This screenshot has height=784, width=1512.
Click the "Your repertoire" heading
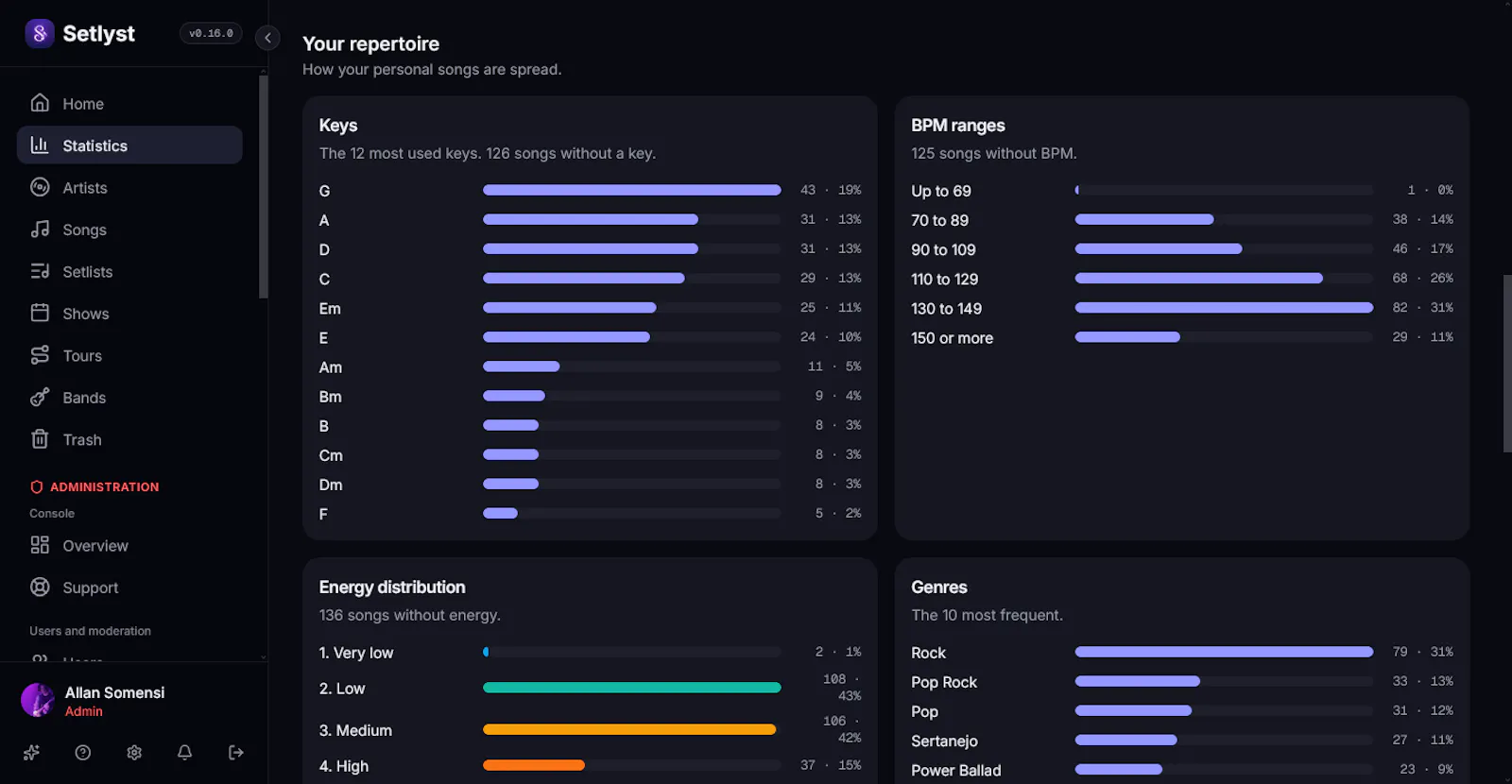coord(370,43)
